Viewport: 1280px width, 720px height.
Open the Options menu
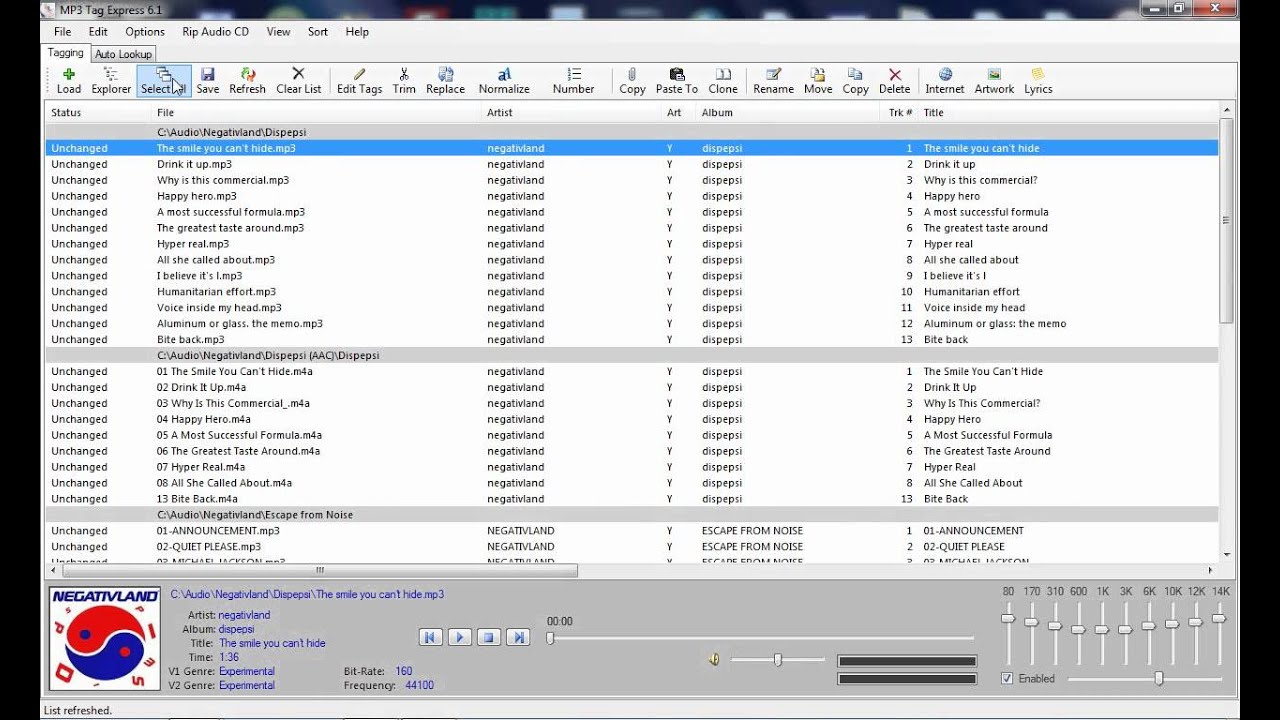(145, 32)
